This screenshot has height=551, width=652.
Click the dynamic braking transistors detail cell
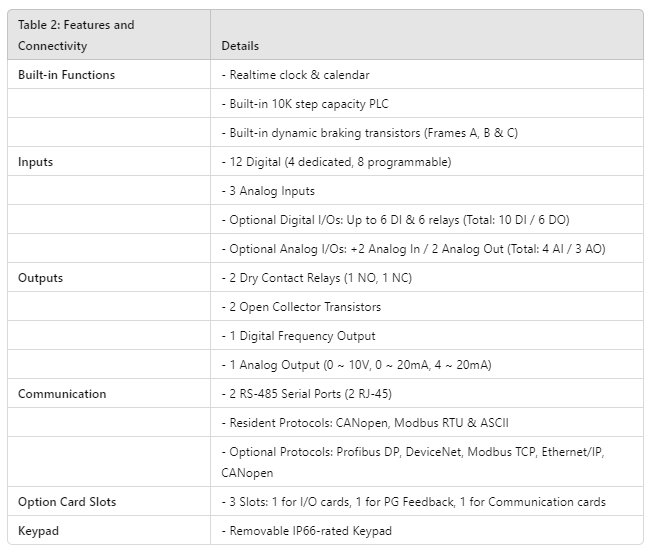tap(369, 133)
